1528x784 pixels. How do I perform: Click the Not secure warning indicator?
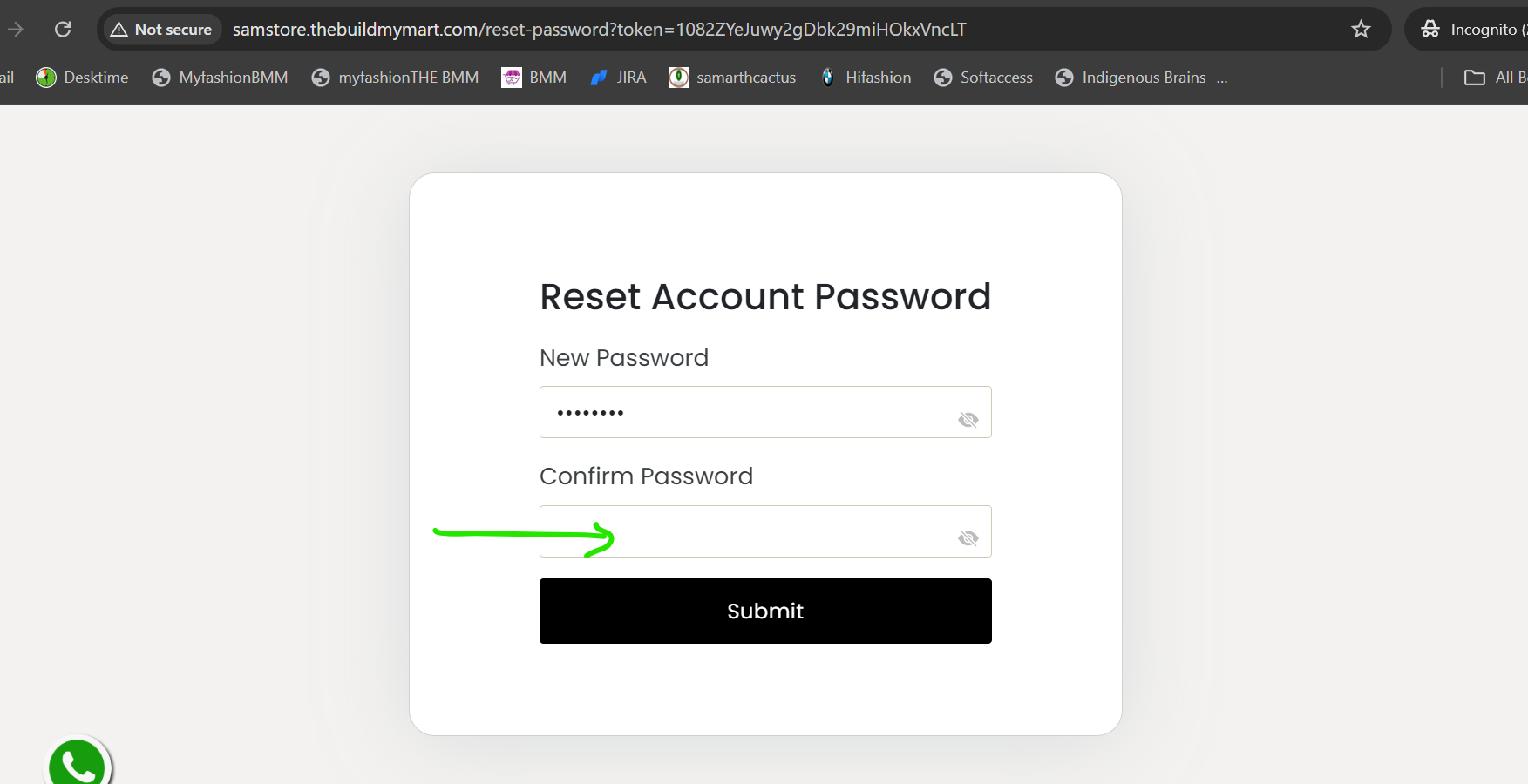pos(162,30)
